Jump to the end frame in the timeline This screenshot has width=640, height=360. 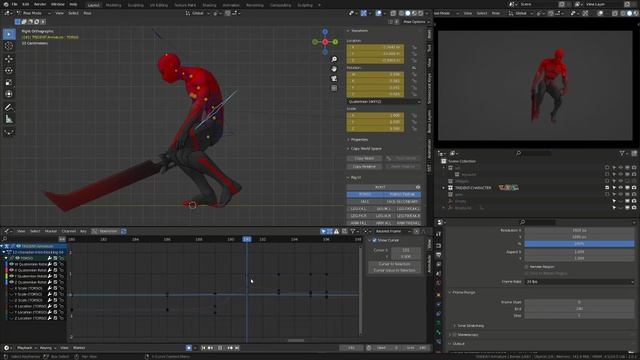click(237, 348)
